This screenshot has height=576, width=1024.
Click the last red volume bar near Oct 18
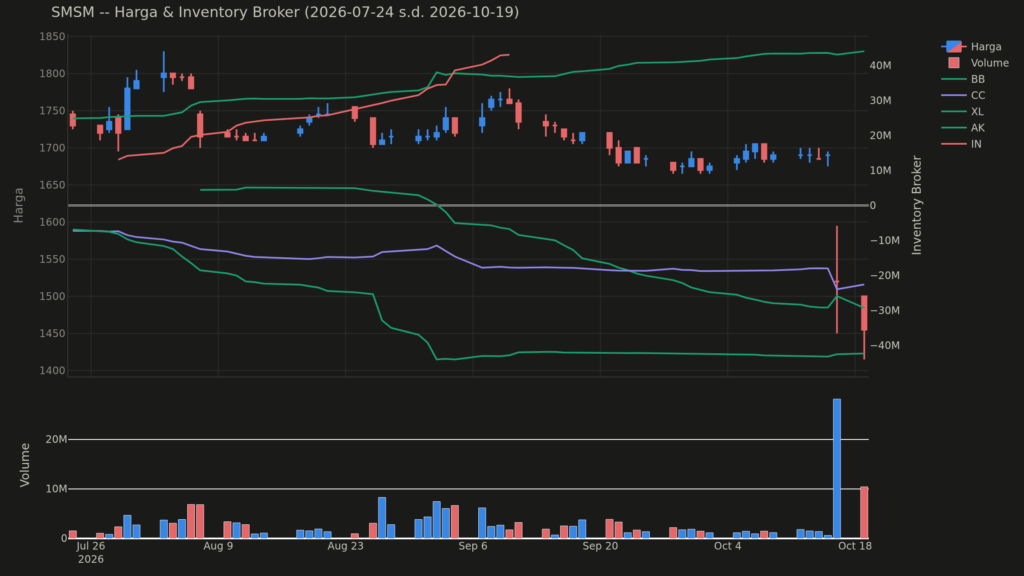click(x=864, y=513)
